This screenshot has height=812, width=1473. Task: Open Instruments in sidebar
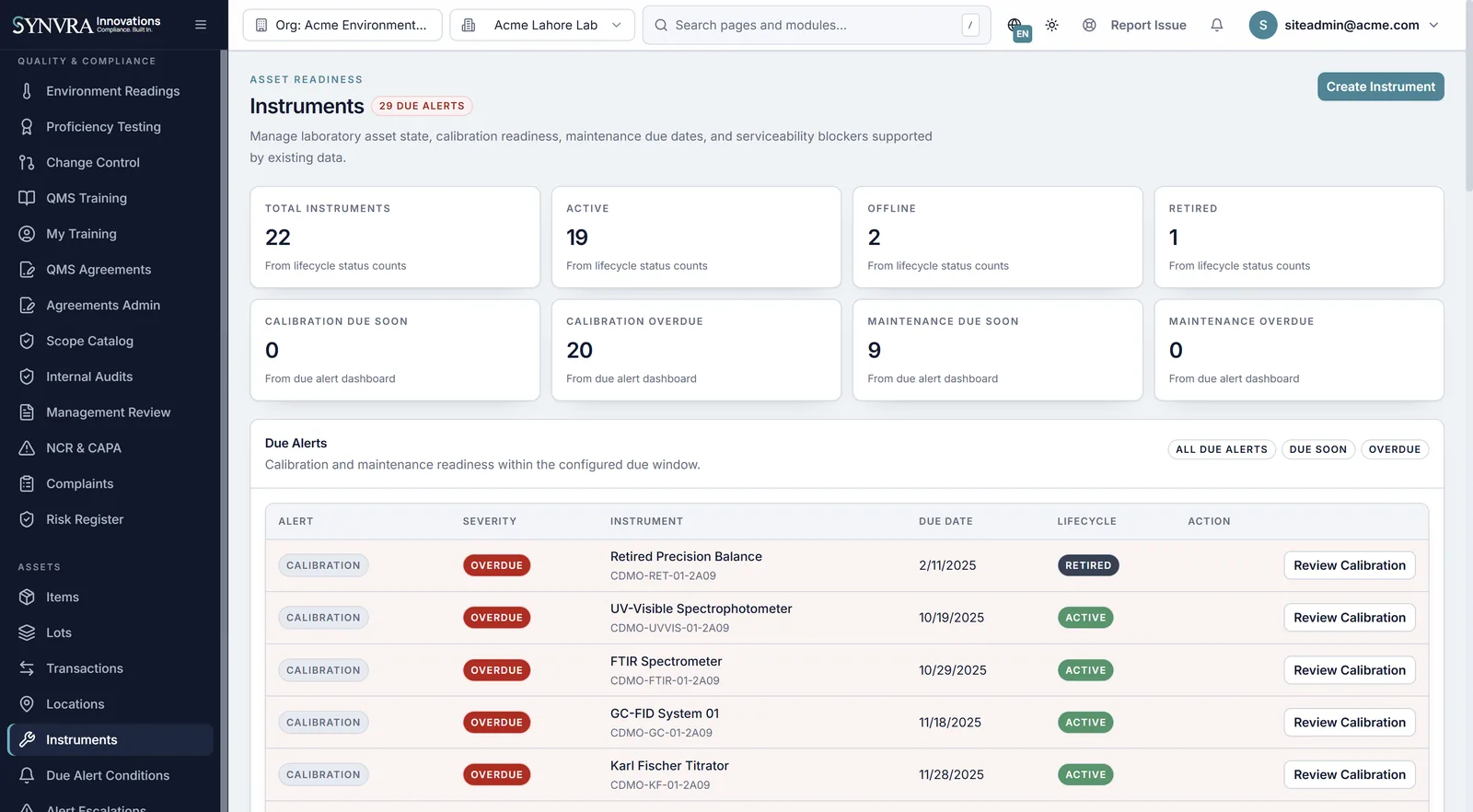click(x=110, y=740)
